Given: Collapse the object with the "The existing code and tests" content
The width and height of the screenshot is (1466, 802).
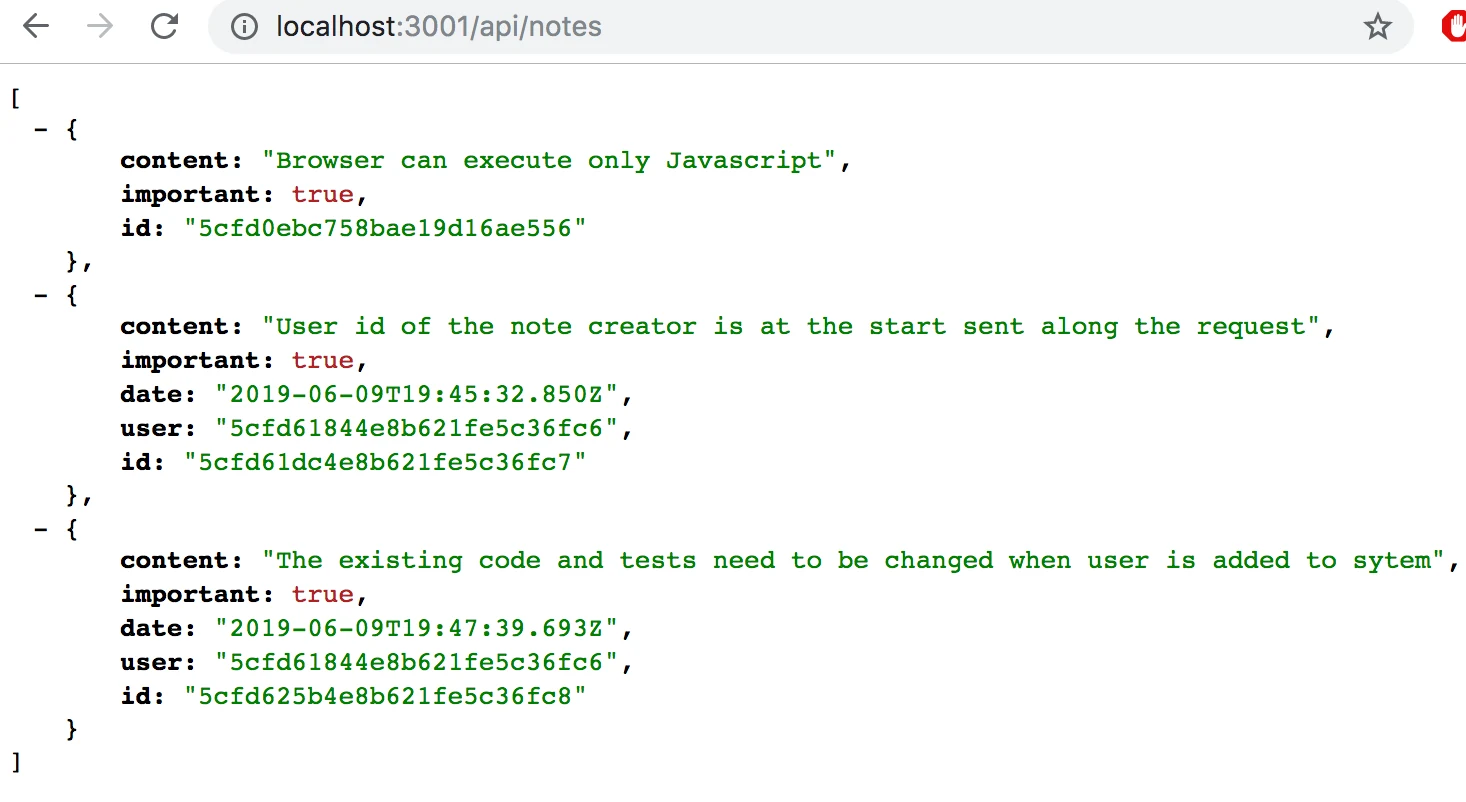Looking at the screenshot, I should [41, 528].
